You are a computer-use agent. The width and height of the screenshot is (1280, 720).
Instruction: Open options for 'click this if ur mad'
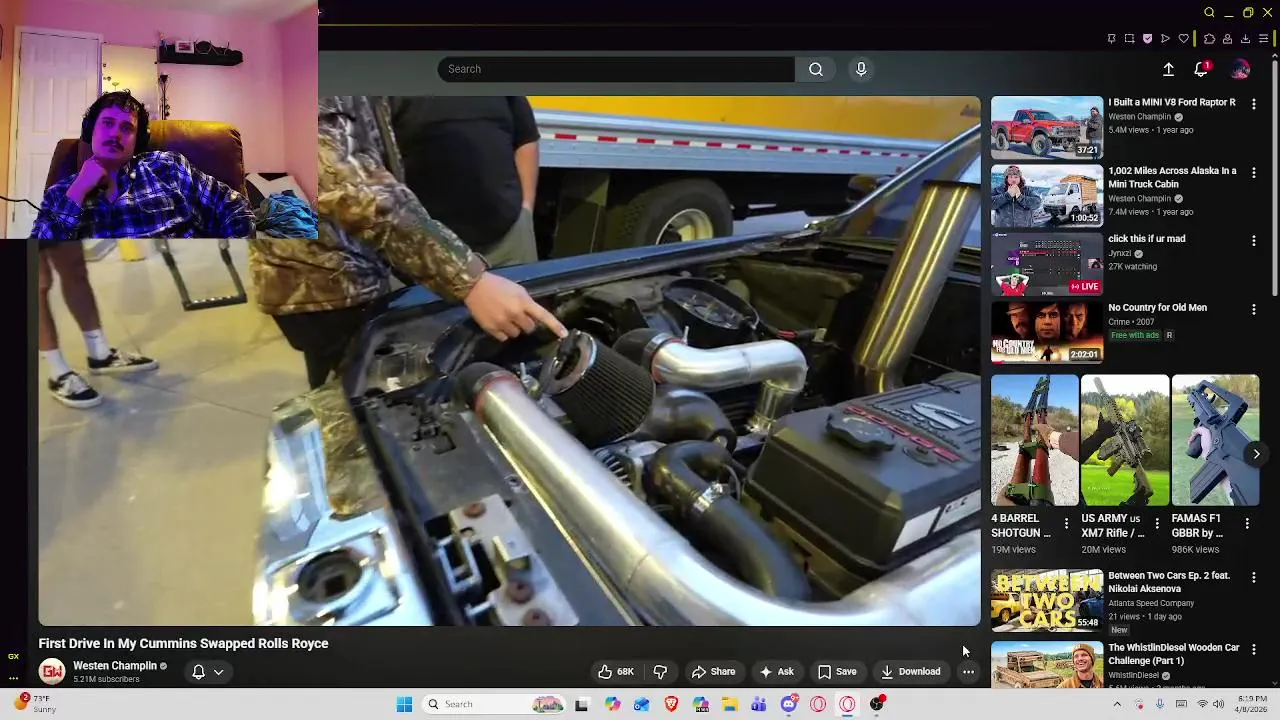coord(1254,241)
